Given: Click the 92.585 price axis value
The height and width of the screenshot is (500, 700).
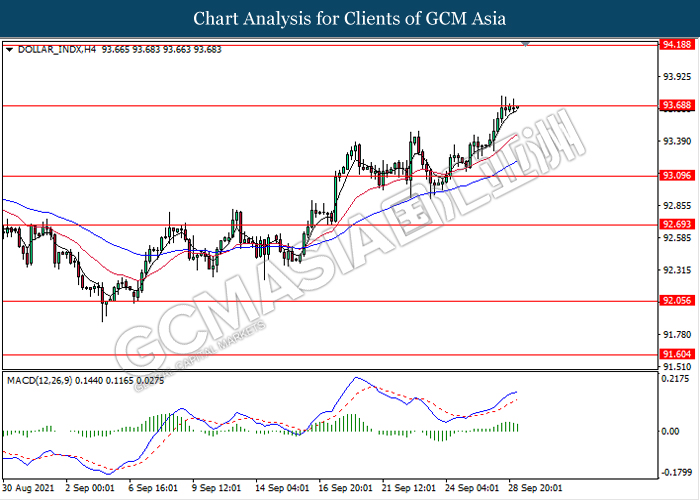Looking at the screenshot, I should 677,238.
